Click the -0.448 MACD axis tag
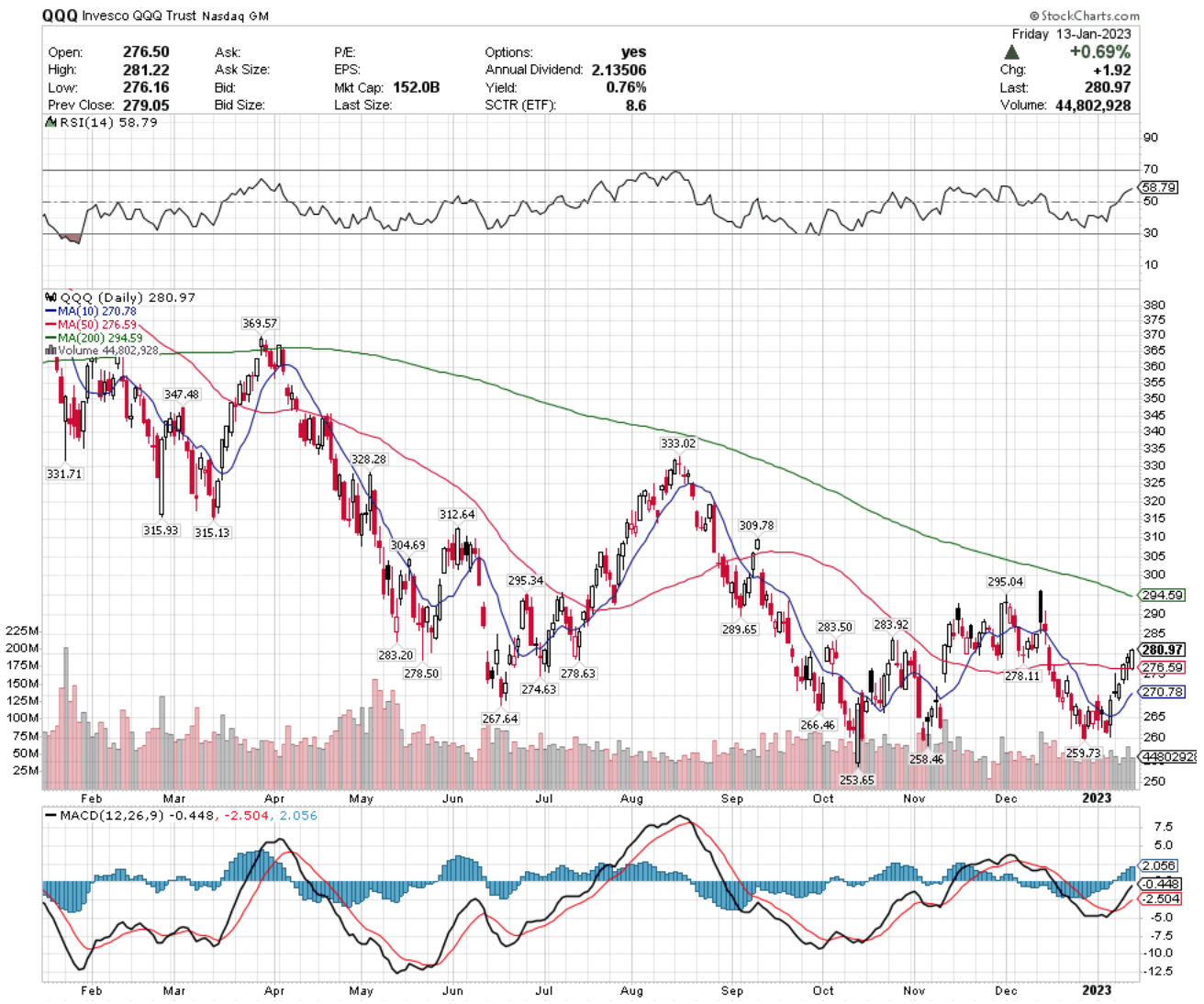 click(1161, 885)
